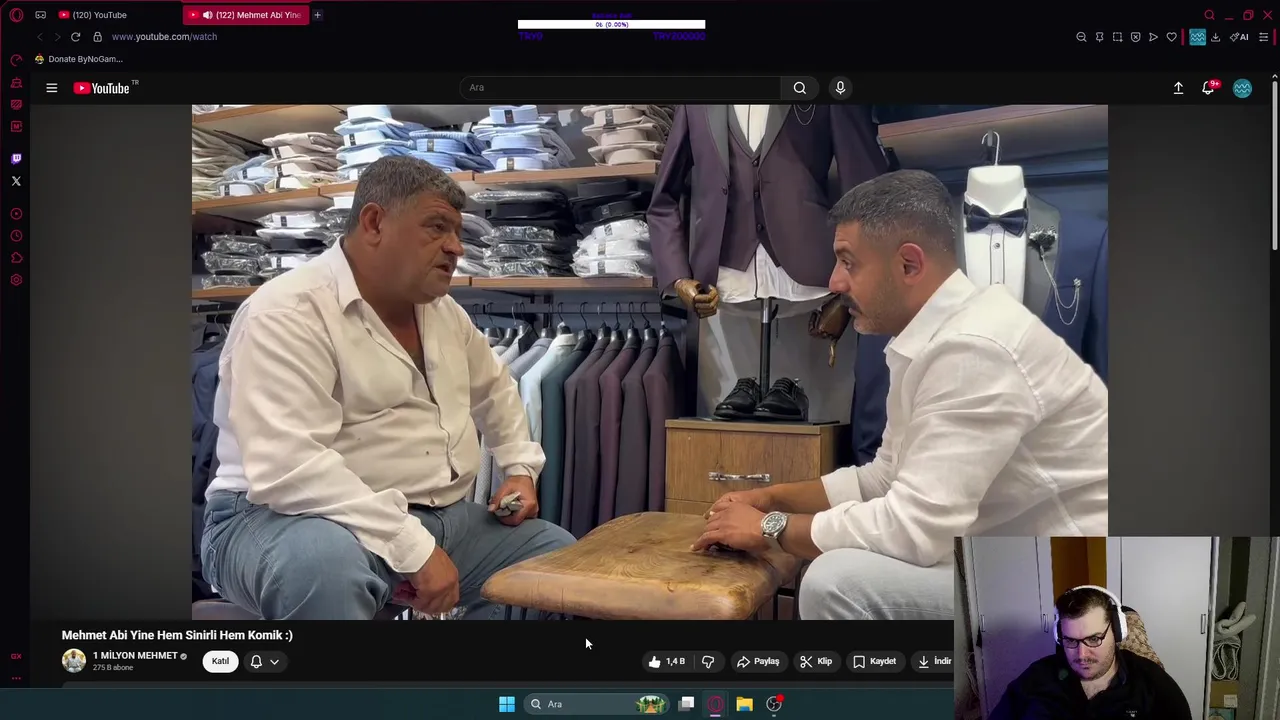
Task: Click the video player to pause
Action: pyautogui.click(x=650, y=362)
